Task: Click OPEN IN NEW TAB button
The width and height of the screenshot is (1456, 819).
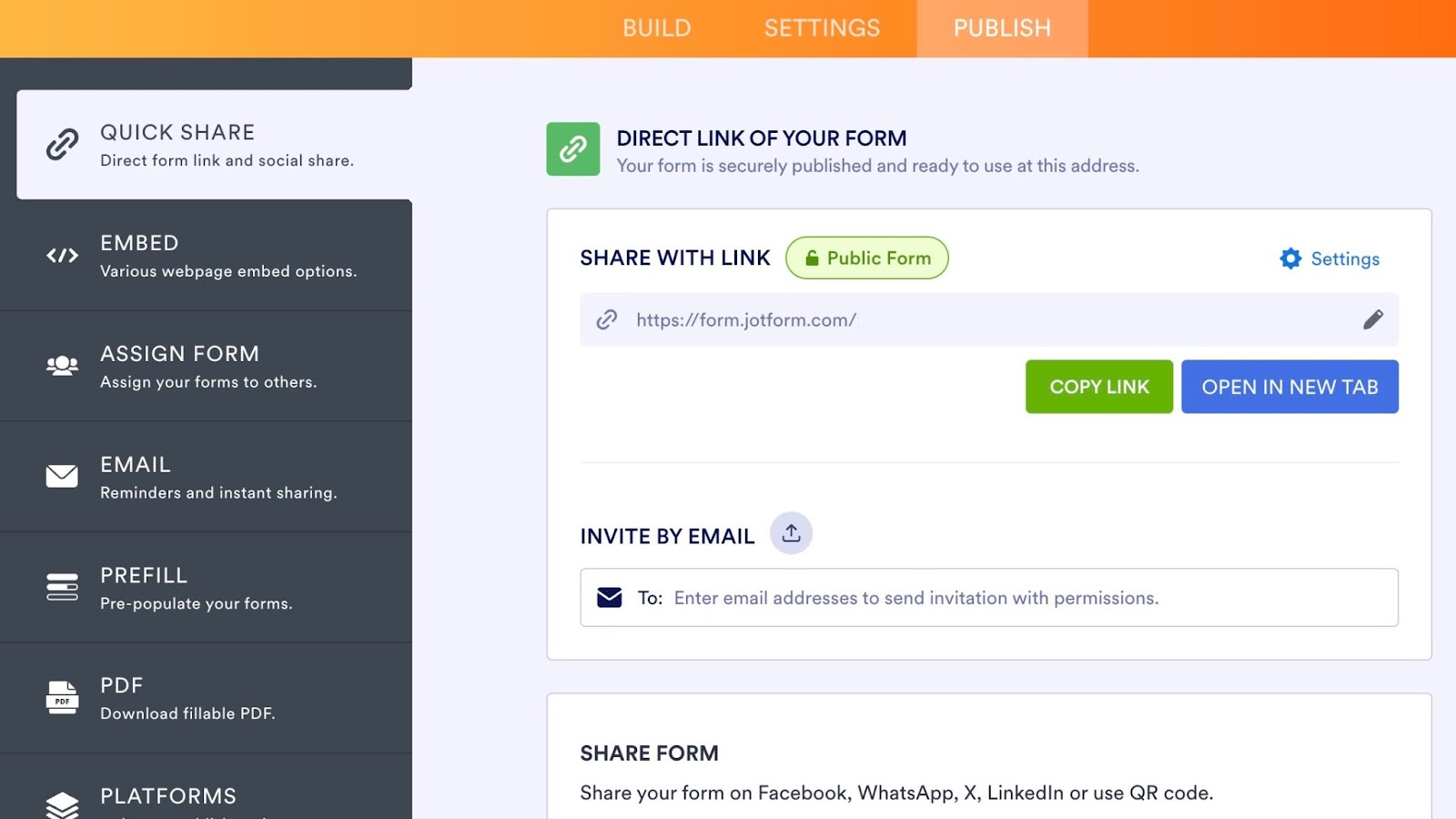Action: (x=1289, y=387)
